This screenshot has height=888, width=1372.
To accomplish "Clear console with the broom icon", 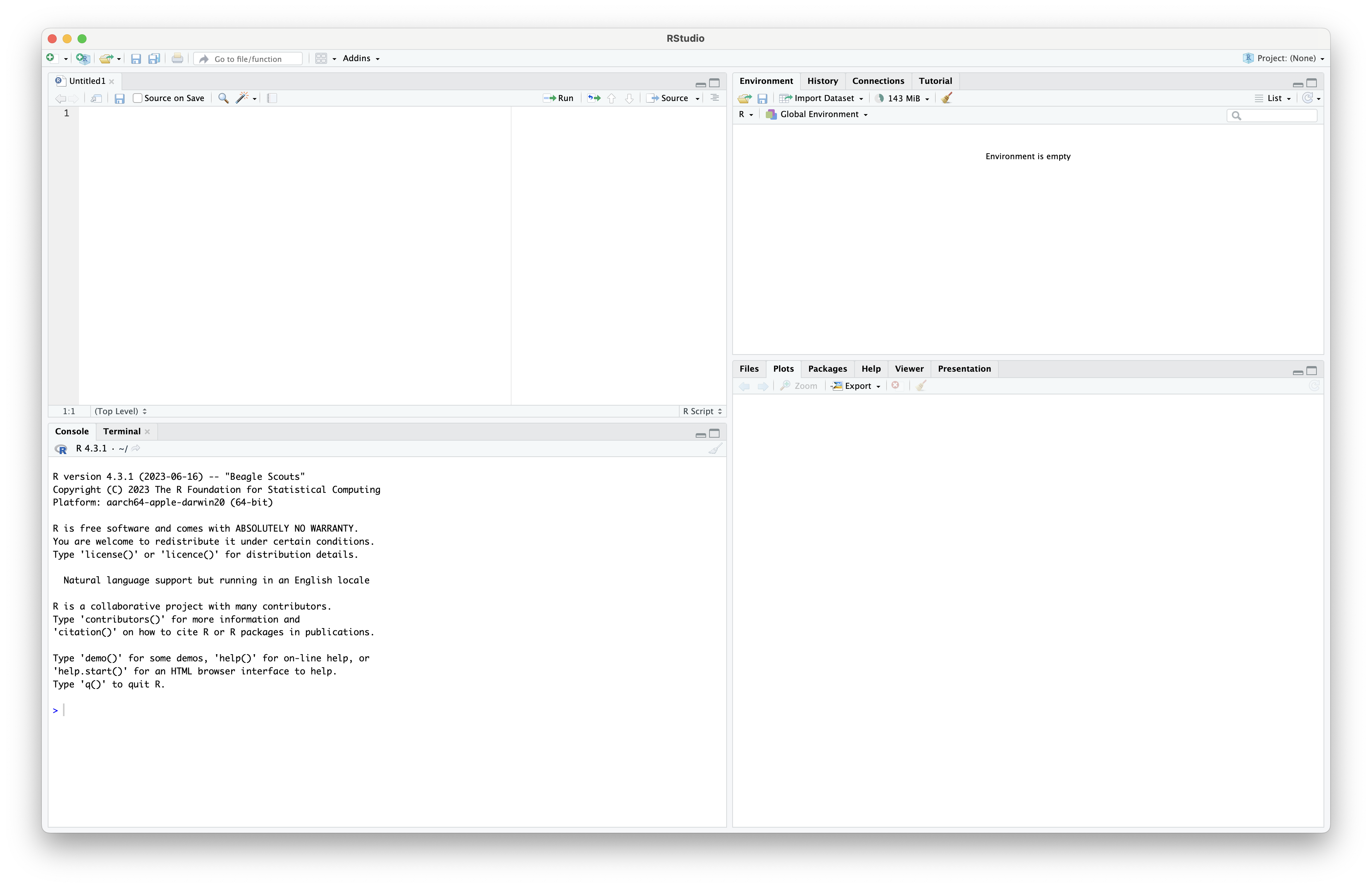I will click(x=715, y=449).
